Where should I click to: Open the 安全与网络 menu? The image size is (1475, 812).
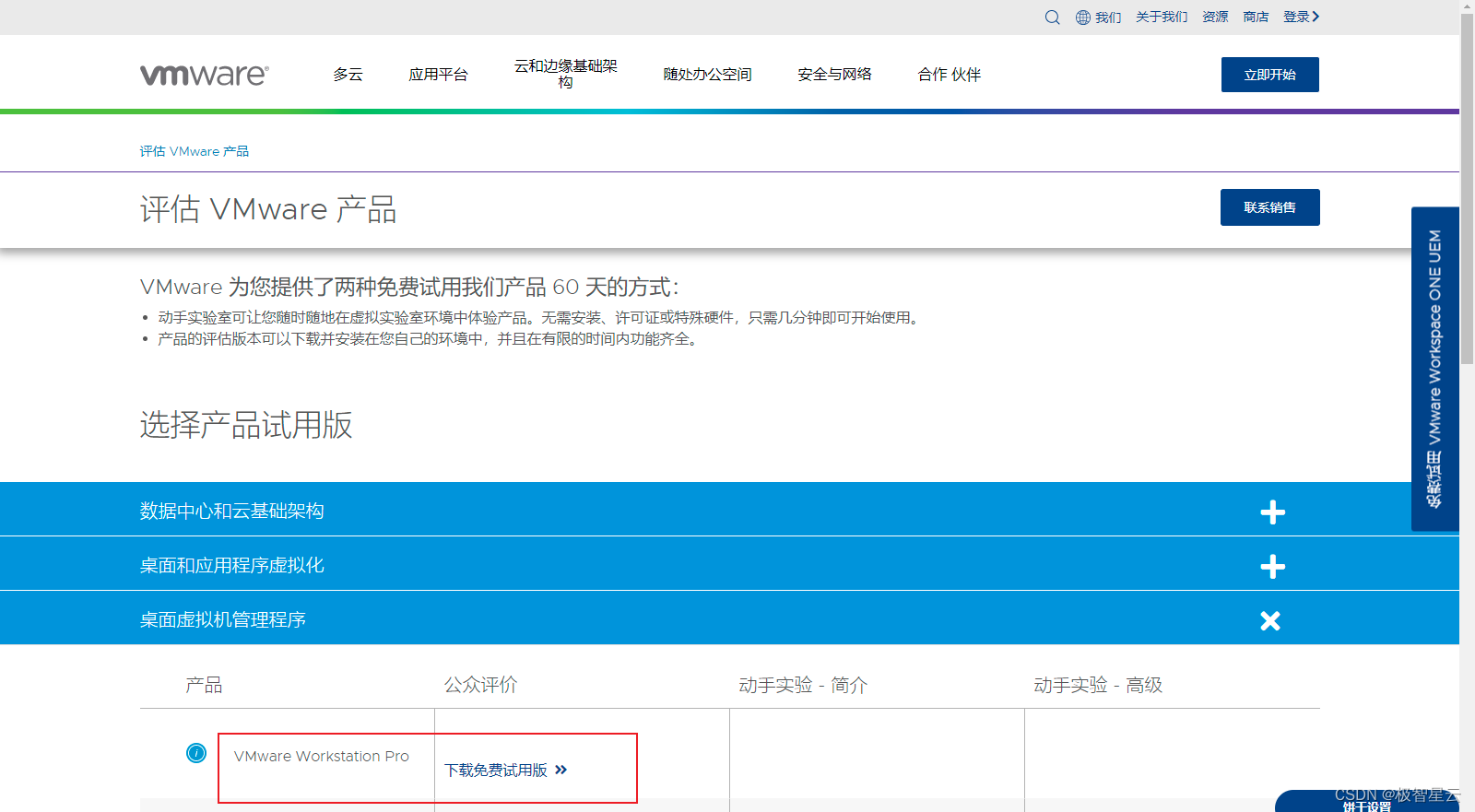834,75
